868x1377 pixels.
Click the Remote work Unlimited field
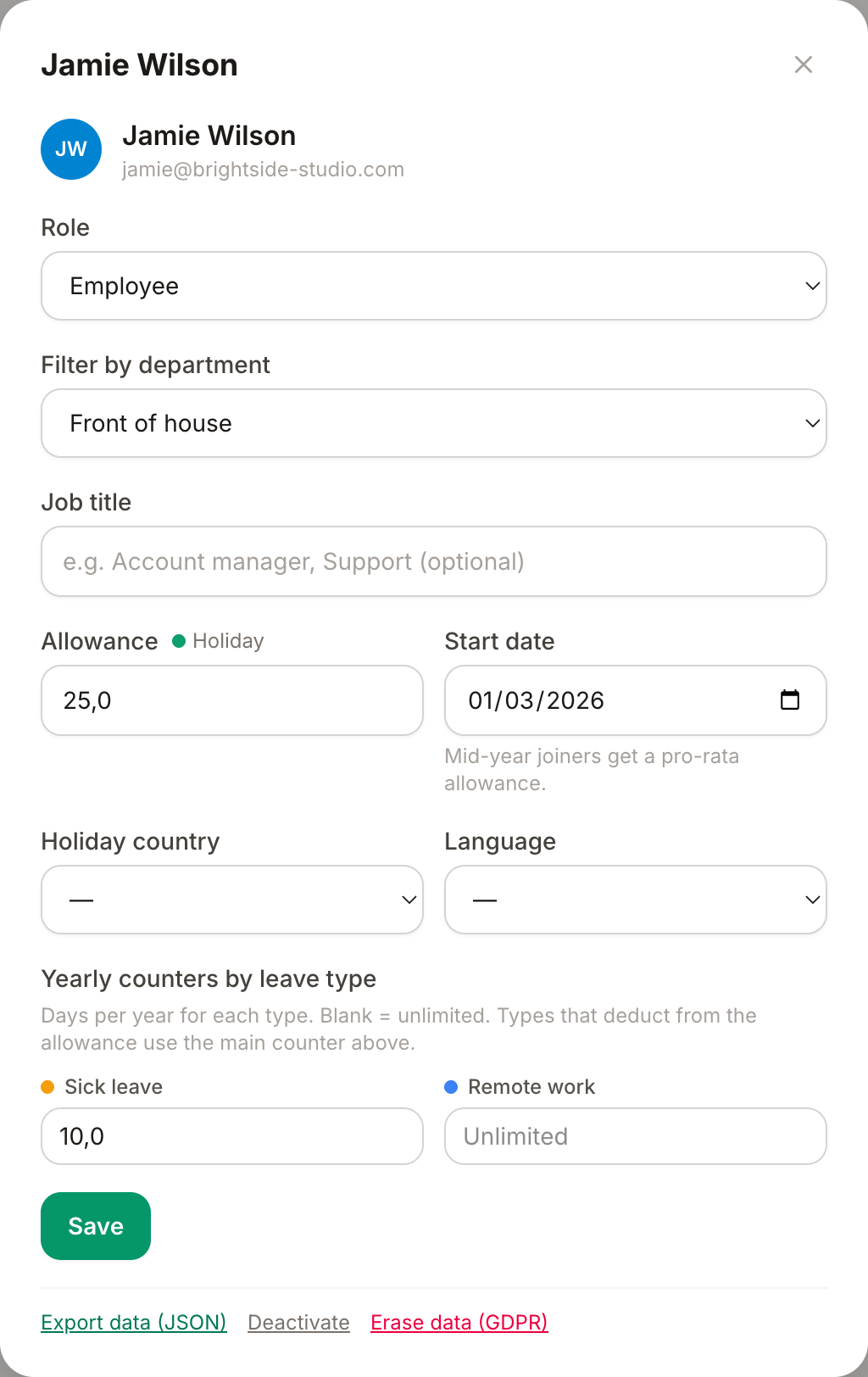[x=636, y=1136]
